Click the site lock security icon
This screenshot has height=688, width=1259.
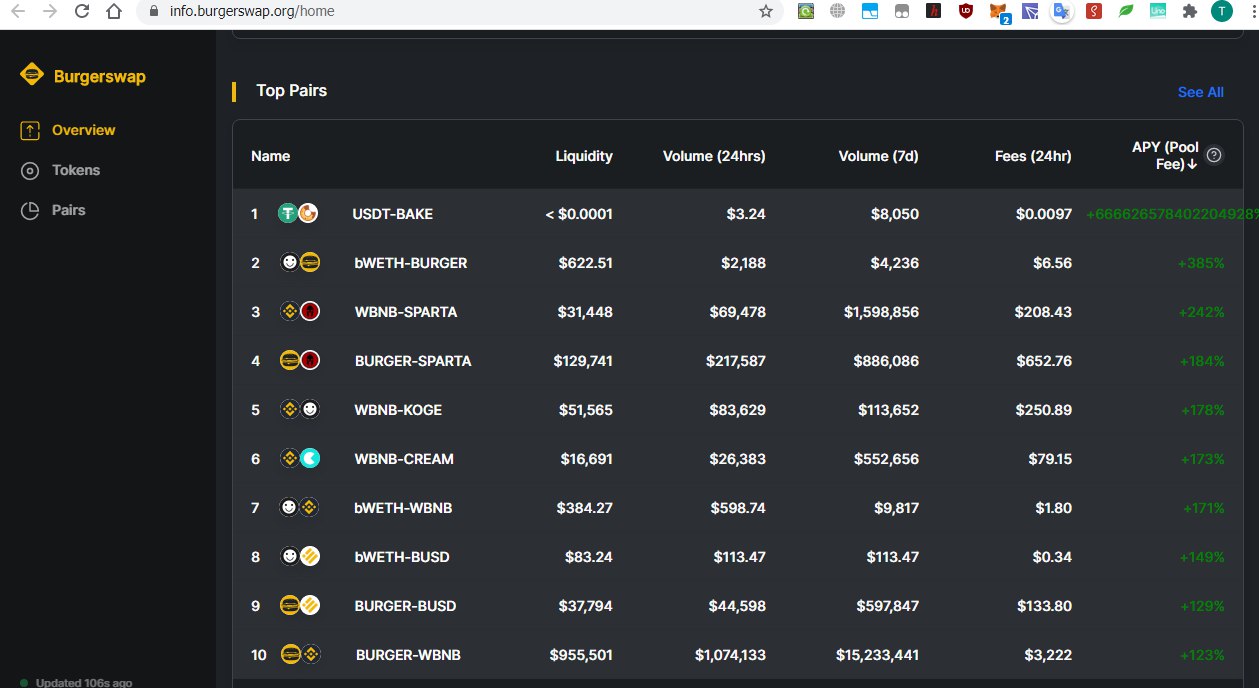153,11
